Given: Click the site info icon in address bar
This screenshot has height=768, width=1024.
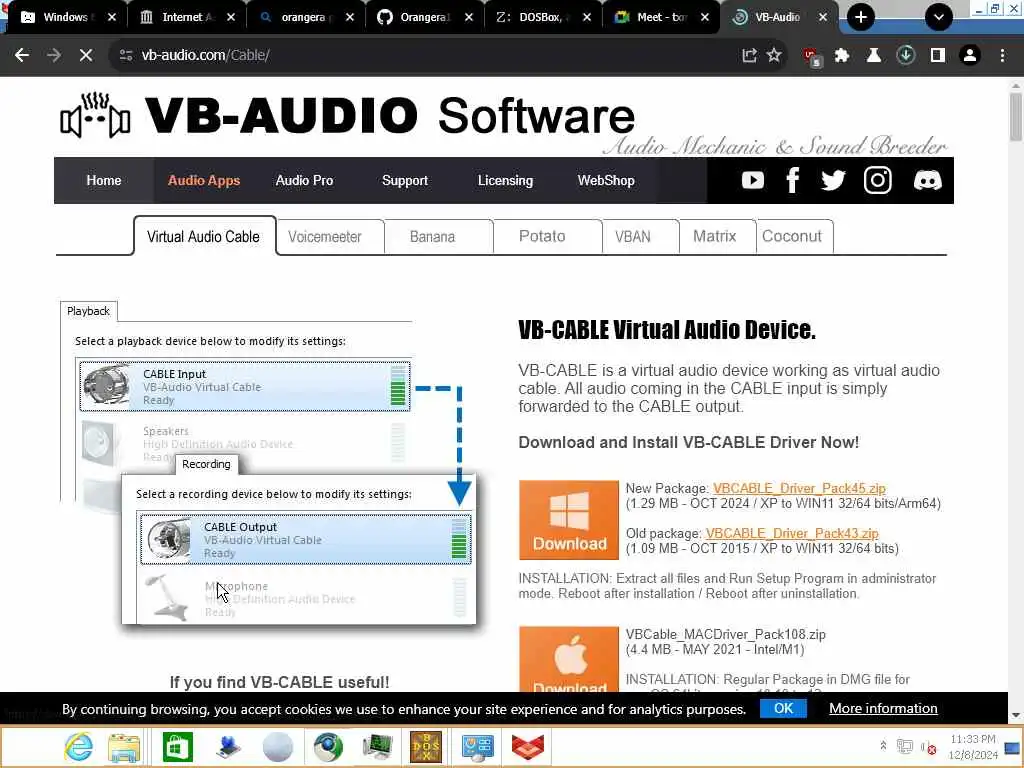Looking at the screenshot, I should (126, 55).
